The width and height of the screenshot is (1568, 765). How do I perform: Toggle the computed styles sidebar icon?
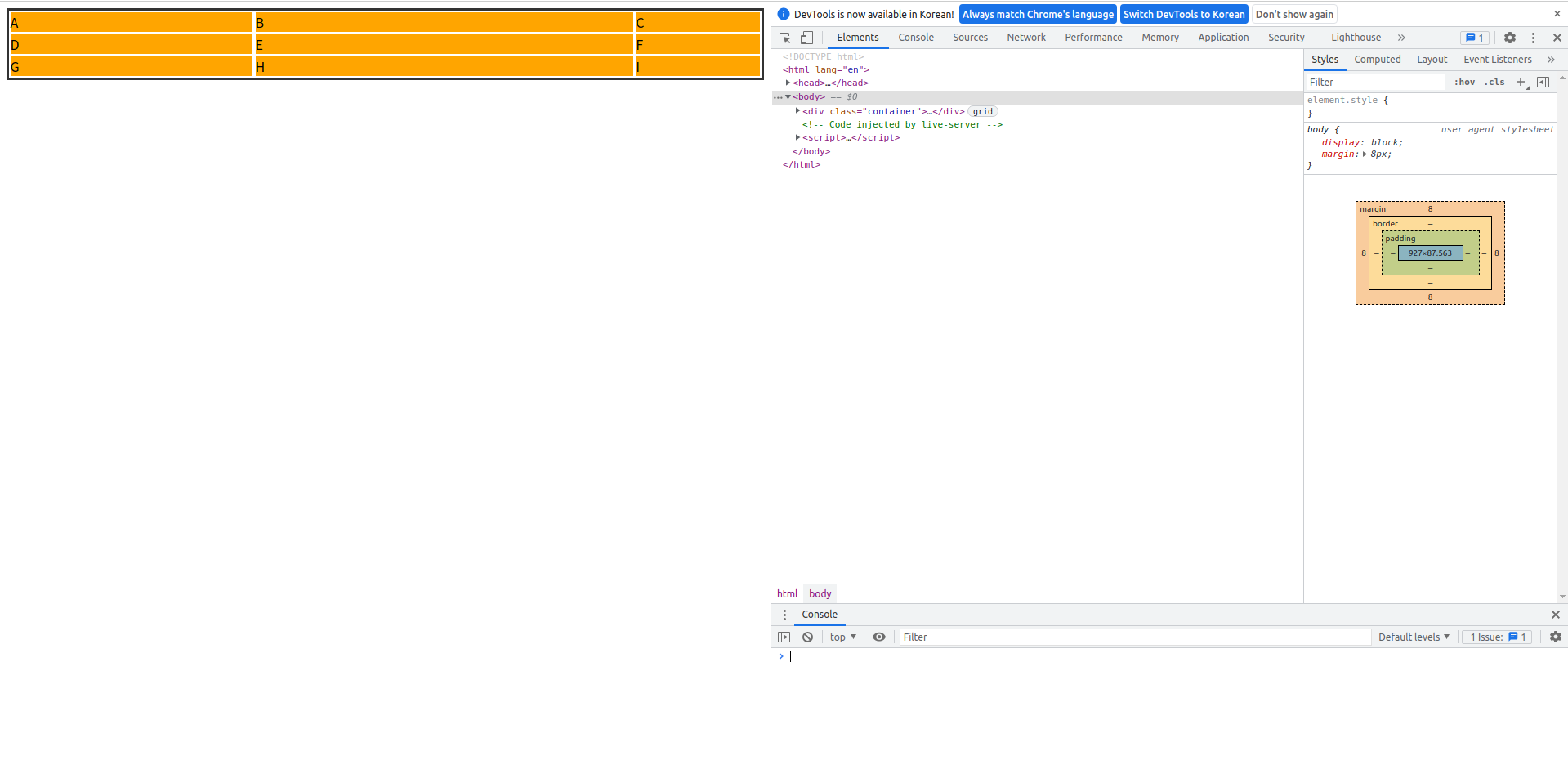pos(1543,82)
